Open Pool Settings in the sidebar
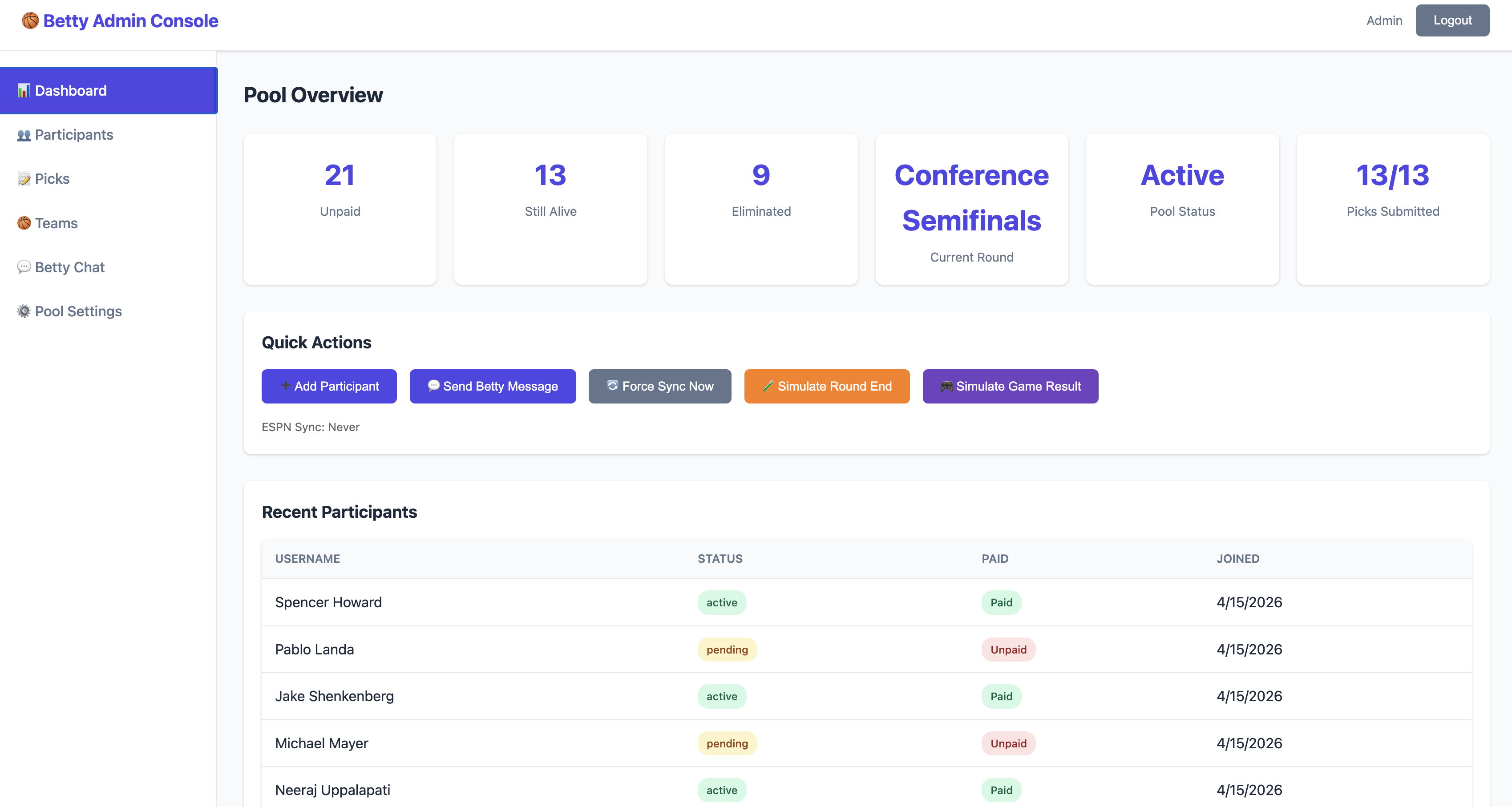Screen dimensions: 1512x807 [x=109, y=311]
